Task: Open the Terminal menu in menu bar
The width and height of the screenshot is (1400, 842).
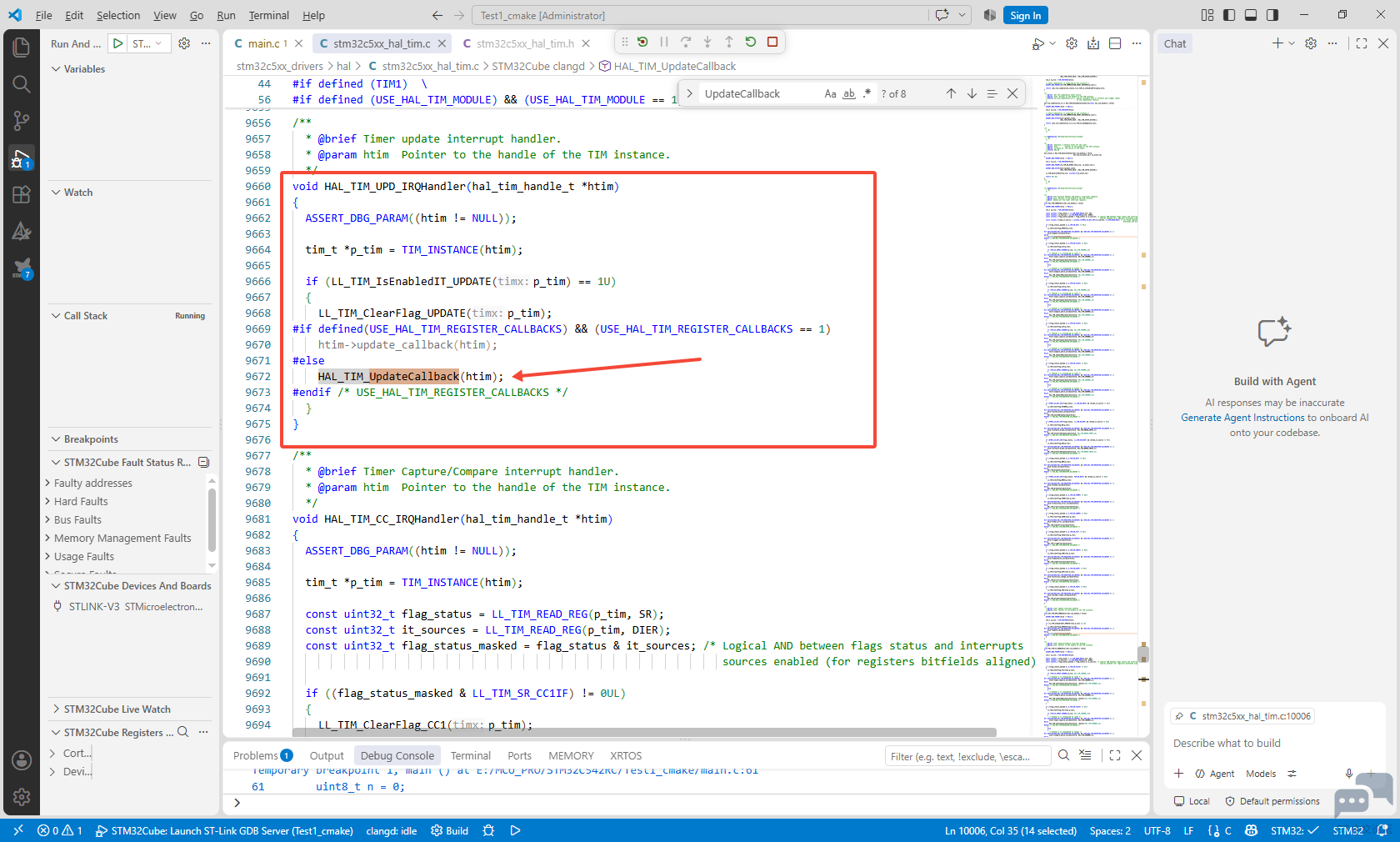Action: point(268,15)
